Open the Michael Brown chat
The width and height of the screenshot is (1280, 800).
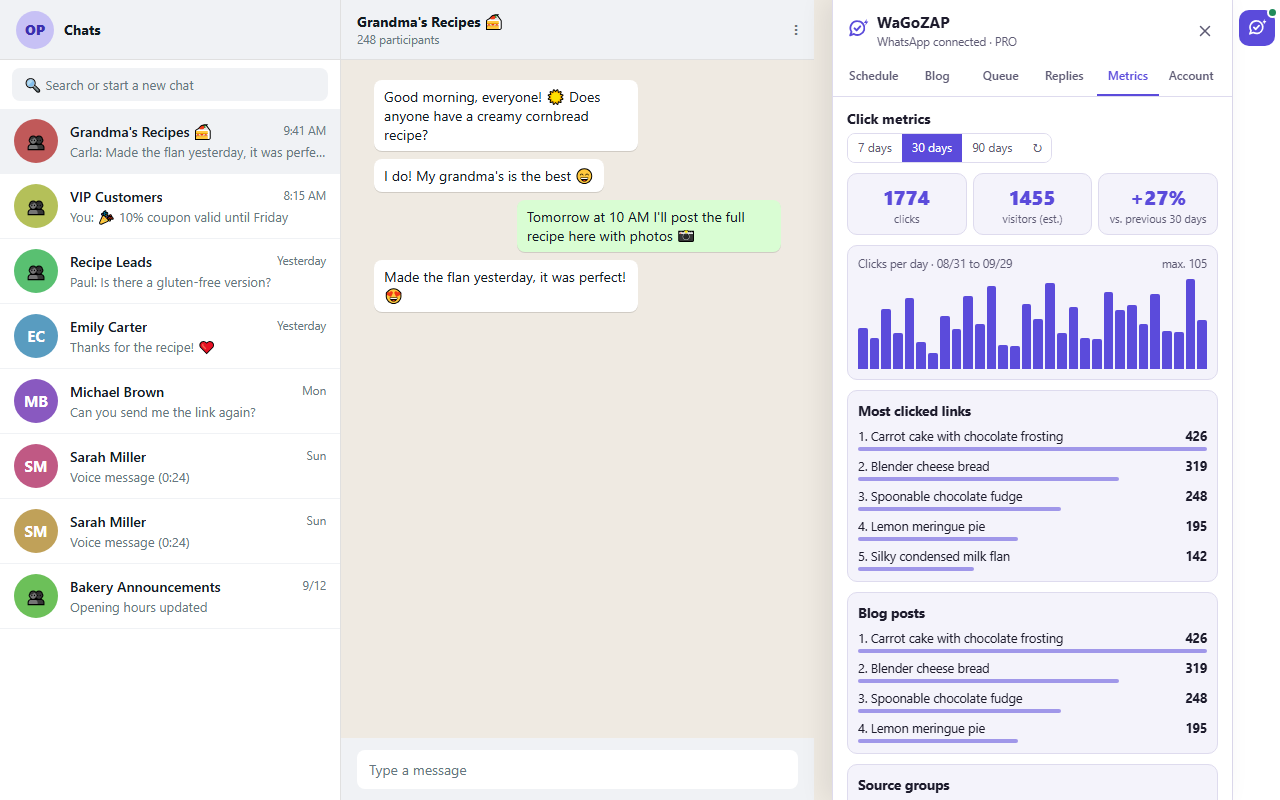(x=170, y=401)
